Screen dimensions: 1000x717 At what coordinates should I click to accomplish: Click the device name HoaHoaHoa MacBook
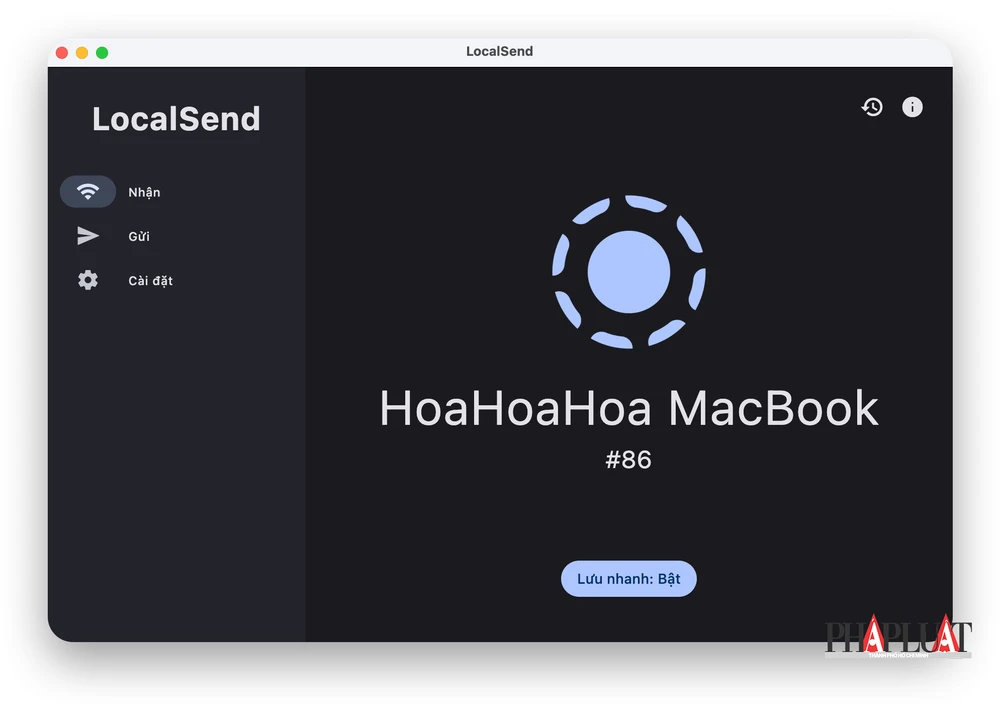tap(628, 408)
